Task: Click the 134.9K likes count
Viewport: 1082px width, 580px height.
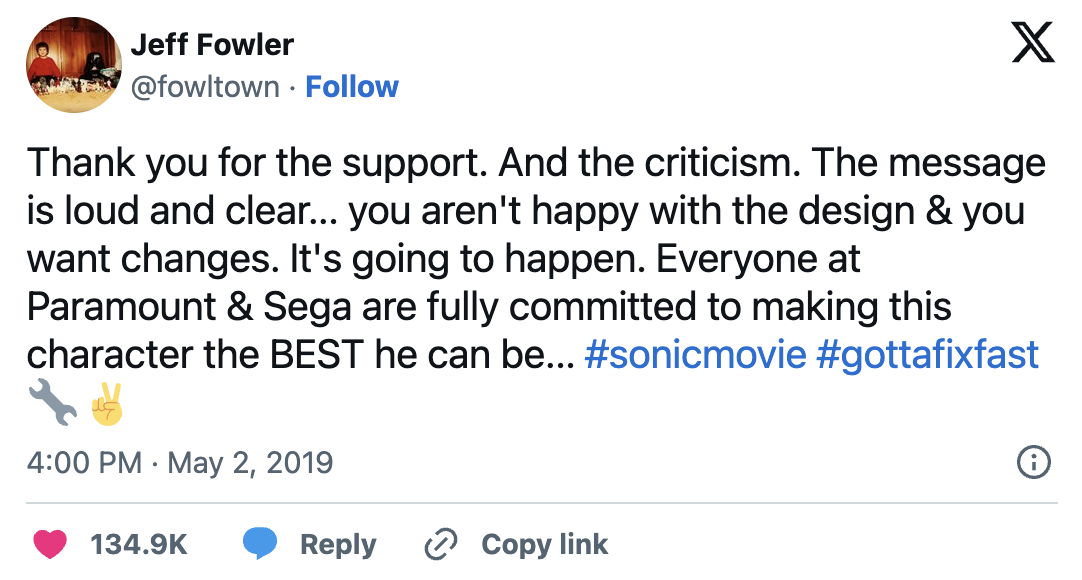Action: [139, 544]
